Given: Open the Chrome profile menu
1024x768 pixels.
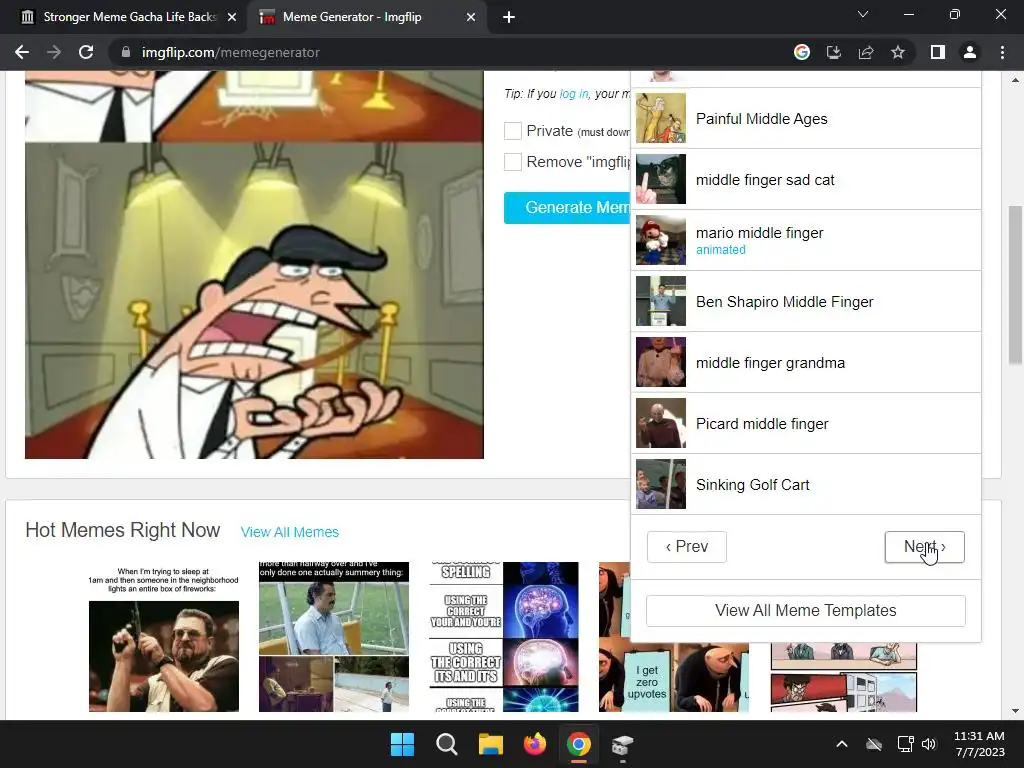Looking at the screenshot, I should click(970, 52).
